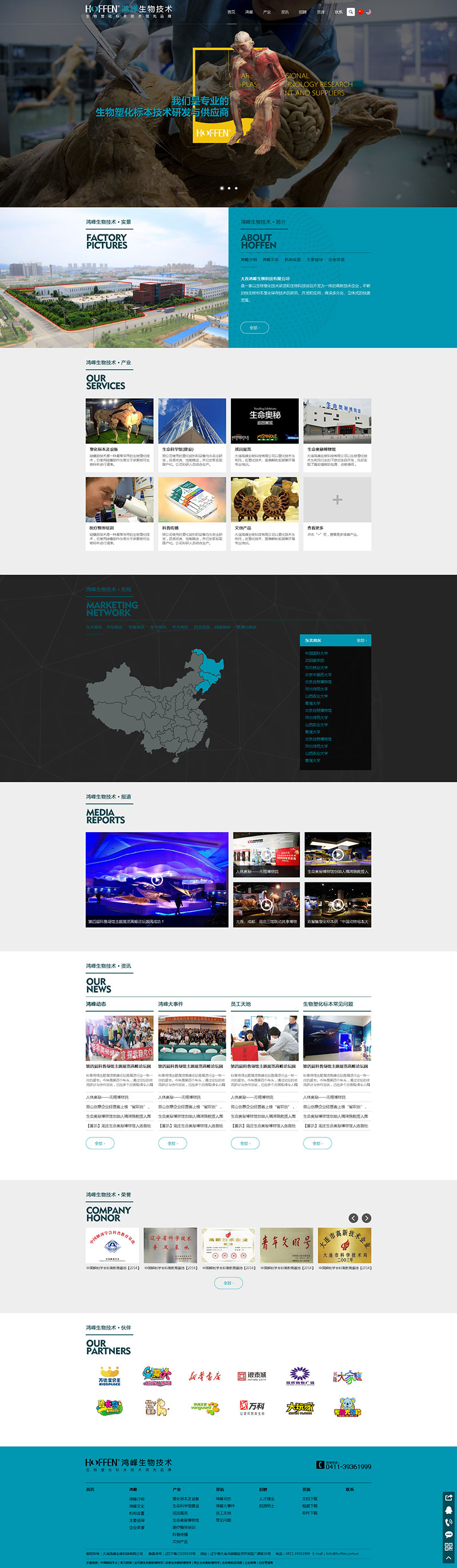Screen dimensions: 457x1568
Task: Expand the 全部 dropdown in 东北地区 panel
Action: pyautogui.click(x=362, y=640)
